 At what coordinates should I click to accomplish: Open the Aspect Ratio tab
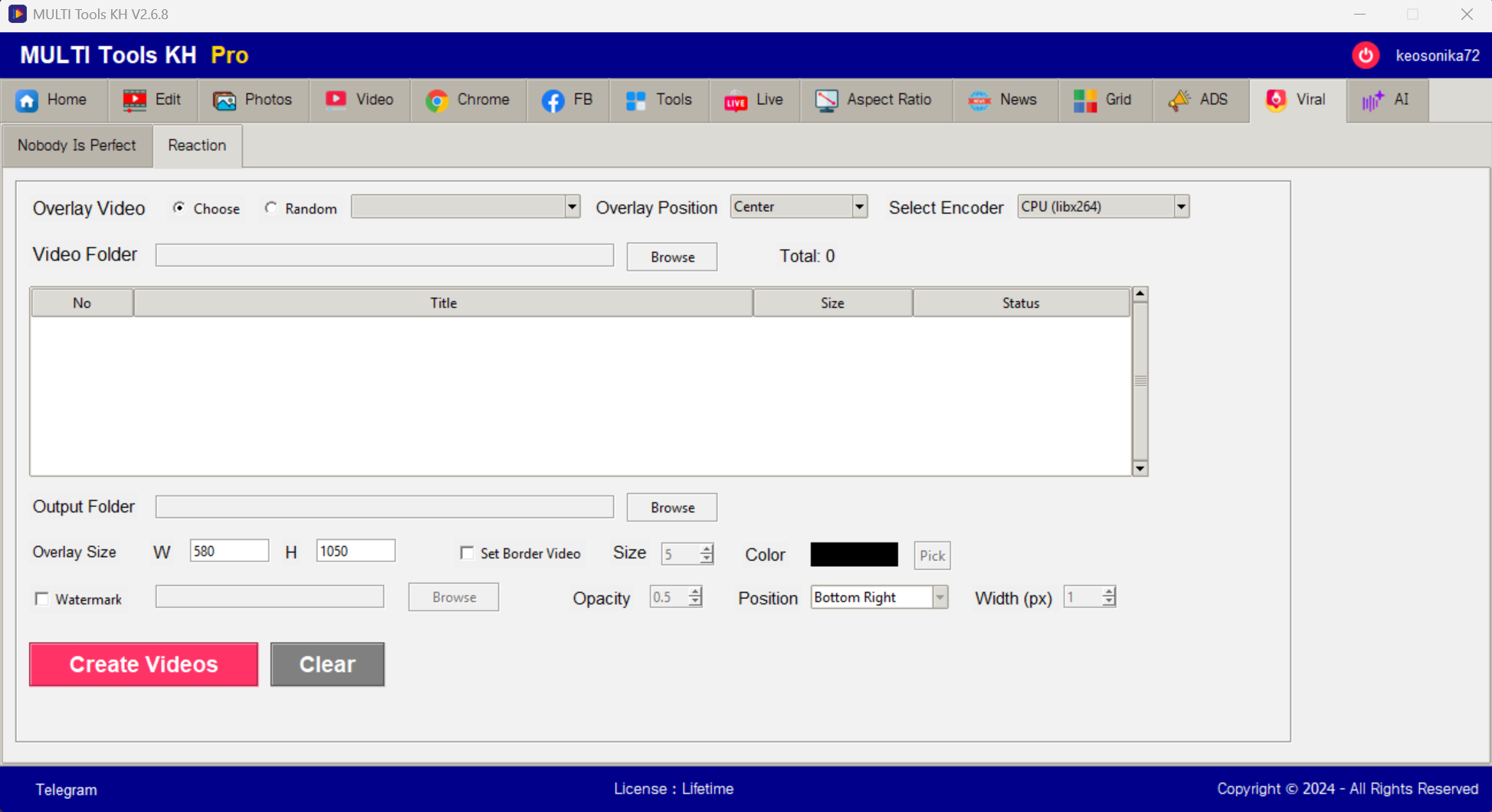pos(874,100)
